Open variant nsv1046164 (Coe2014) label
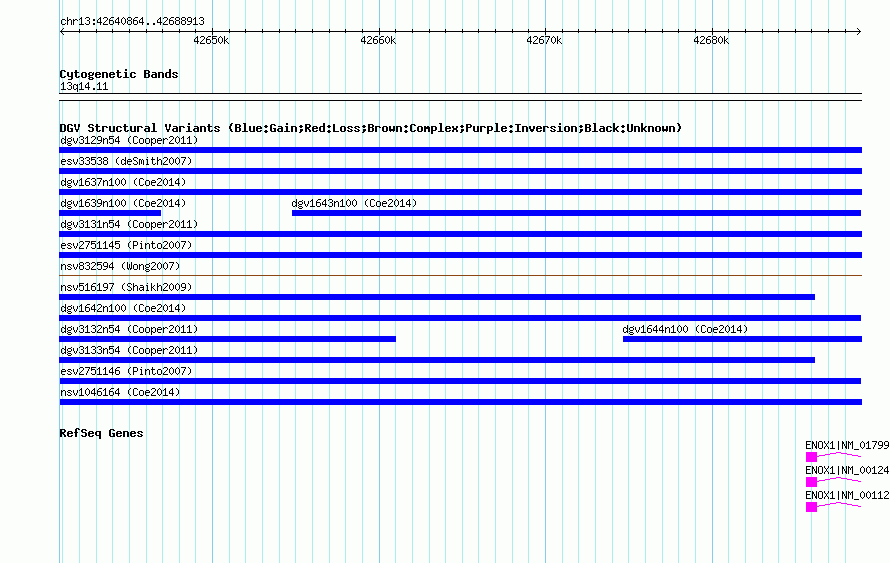 click(x=120, y=392)
